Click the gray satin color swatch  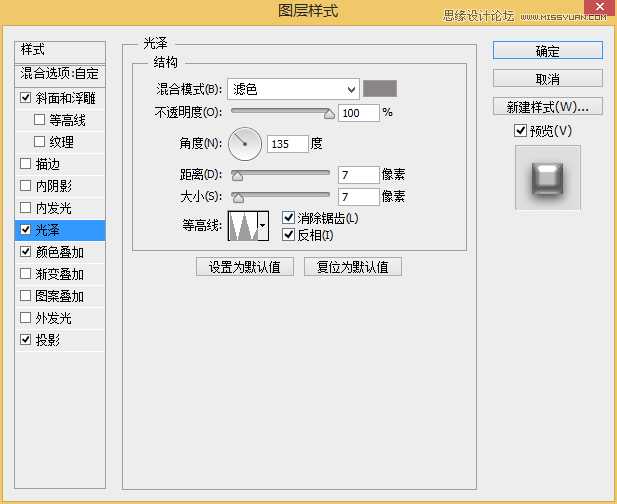pos(380,90)
